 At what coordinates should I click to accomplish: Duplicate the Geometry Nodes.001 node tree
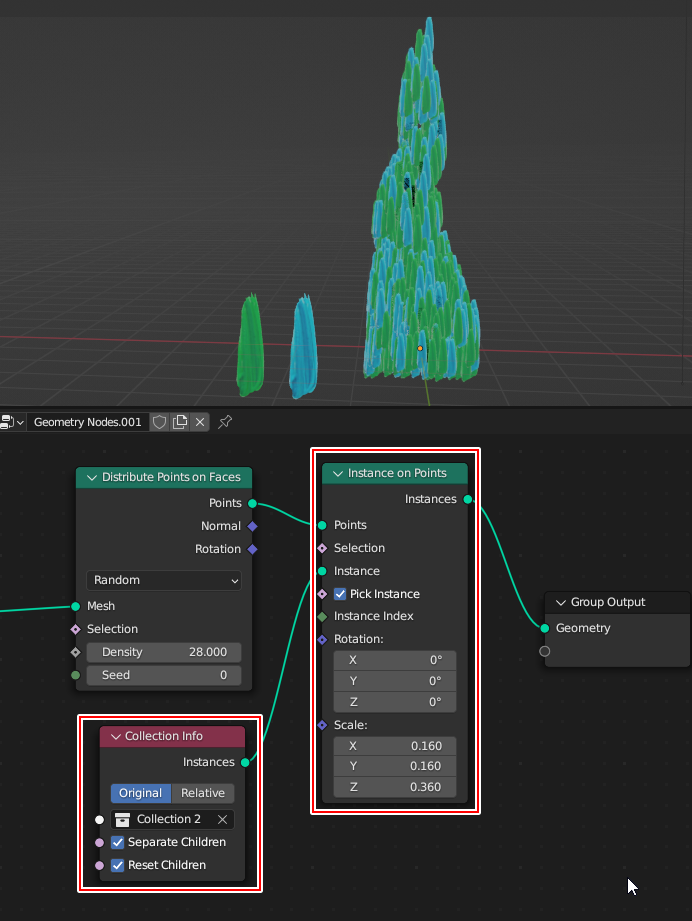(x=180, y=422)
